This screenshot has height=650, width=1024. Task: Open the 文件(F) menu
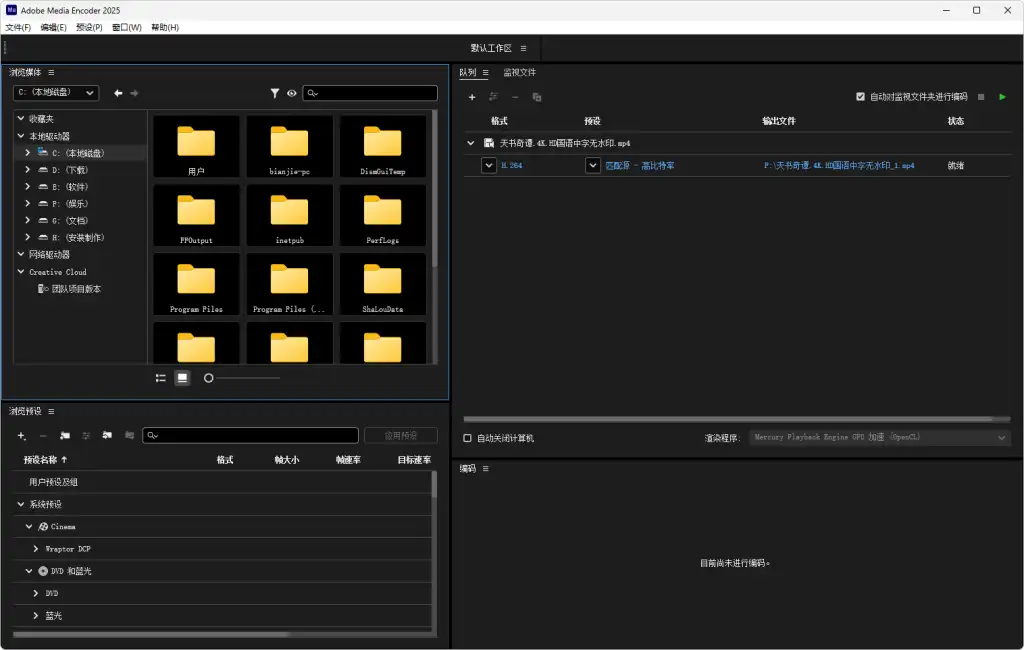(18, 27)
